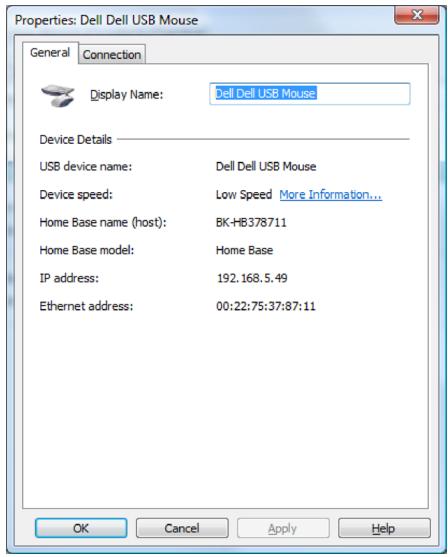Open the More Information link
Screen dimensions: 448x557
point(330,194)
